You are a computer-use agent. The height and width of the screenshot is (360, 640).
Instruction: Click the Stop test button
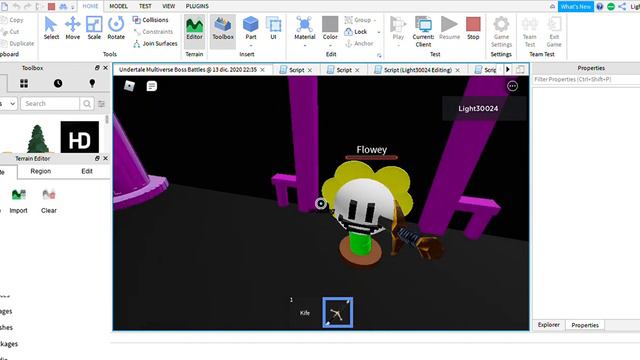click(x=473, y=28)
